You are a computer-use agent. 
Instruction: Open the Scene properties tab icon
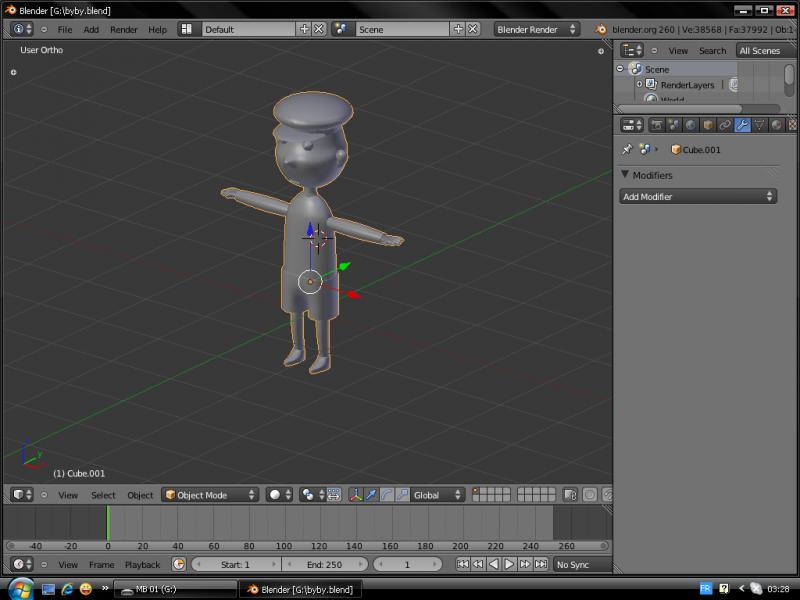point(673,125)
